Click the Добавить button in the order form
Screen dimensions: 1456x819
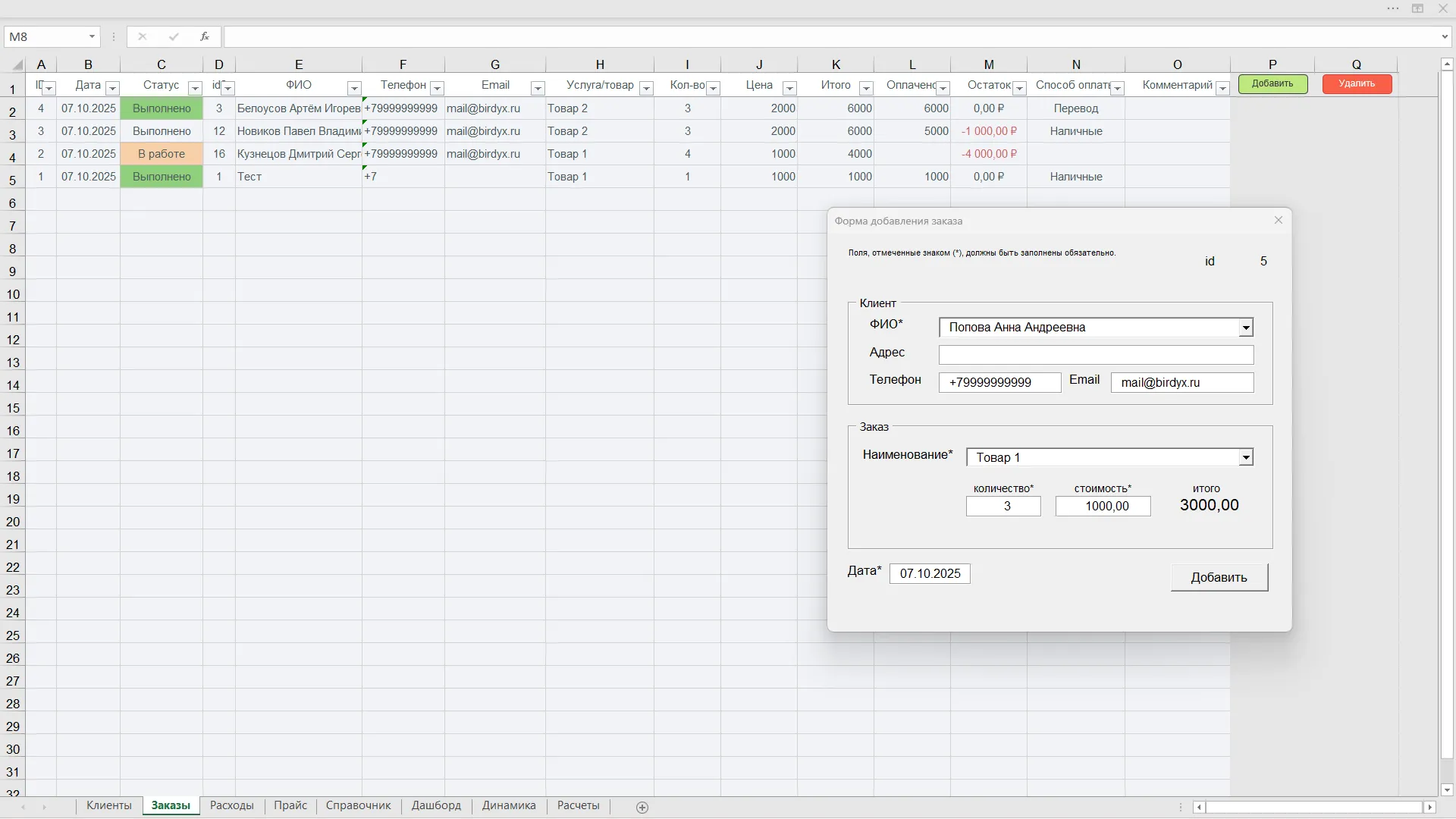click(x=1219, y=577)
